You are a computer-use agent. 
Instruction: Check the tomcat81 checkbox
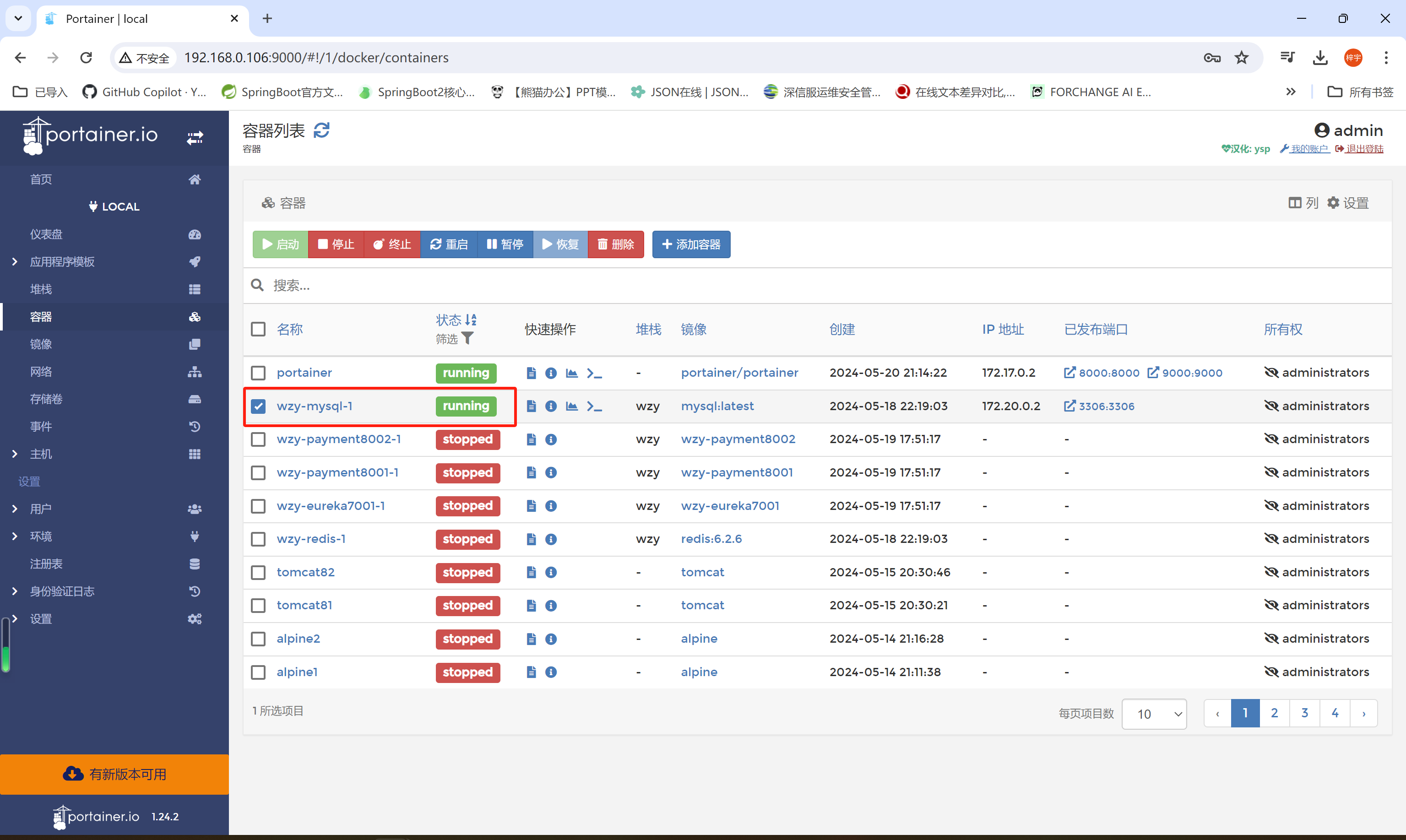258,606
